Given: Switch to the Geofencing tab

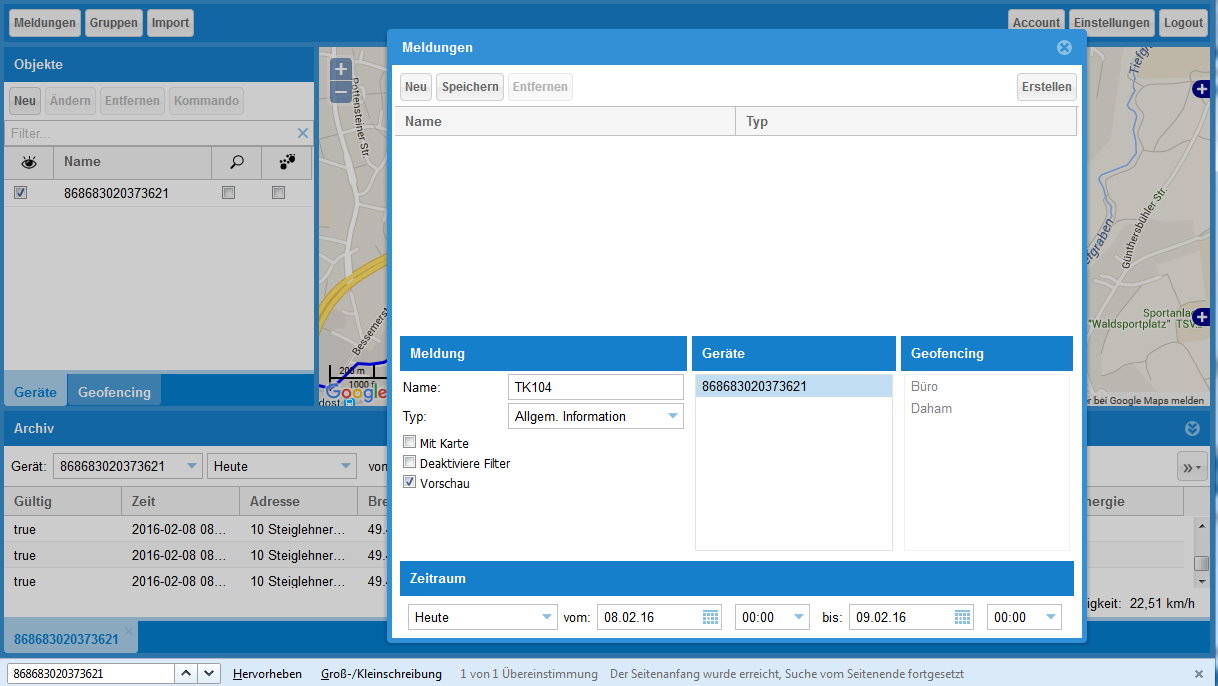Looking at the screenshot, I should coord(113,391).
